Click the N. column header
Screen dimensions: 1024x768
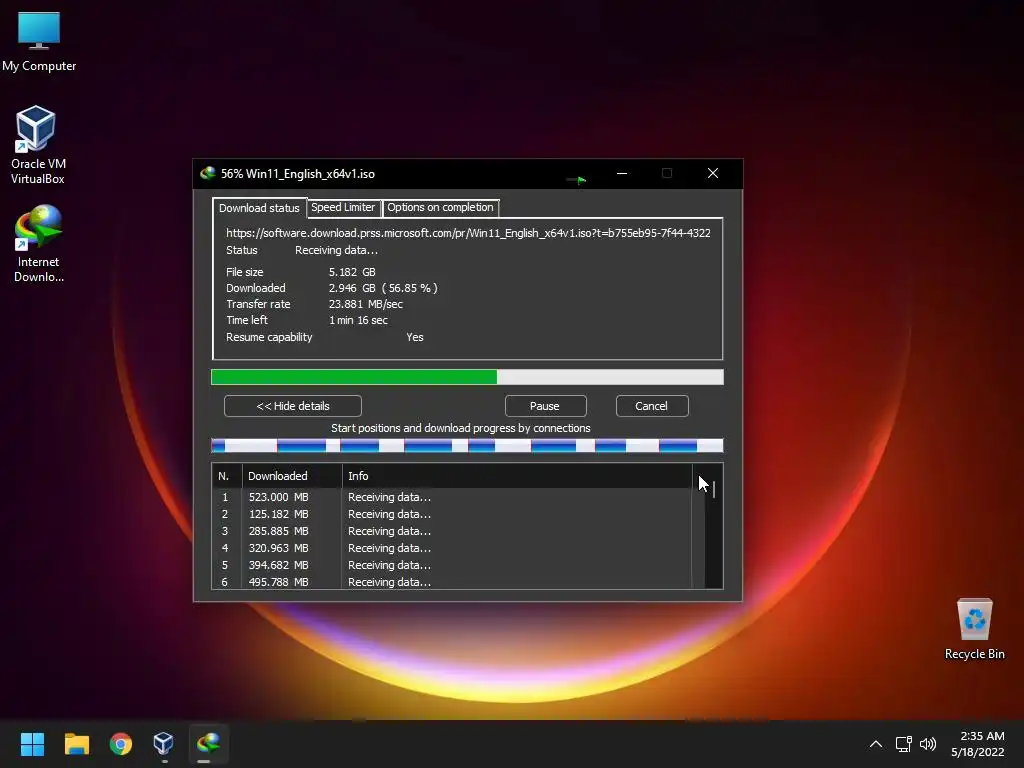(227, 476)
